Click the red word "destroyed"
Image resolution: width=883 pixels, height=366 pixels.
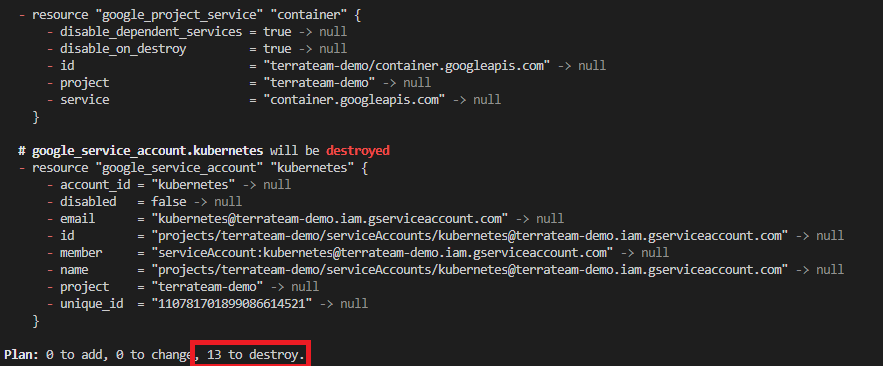(x=358, y=151)
